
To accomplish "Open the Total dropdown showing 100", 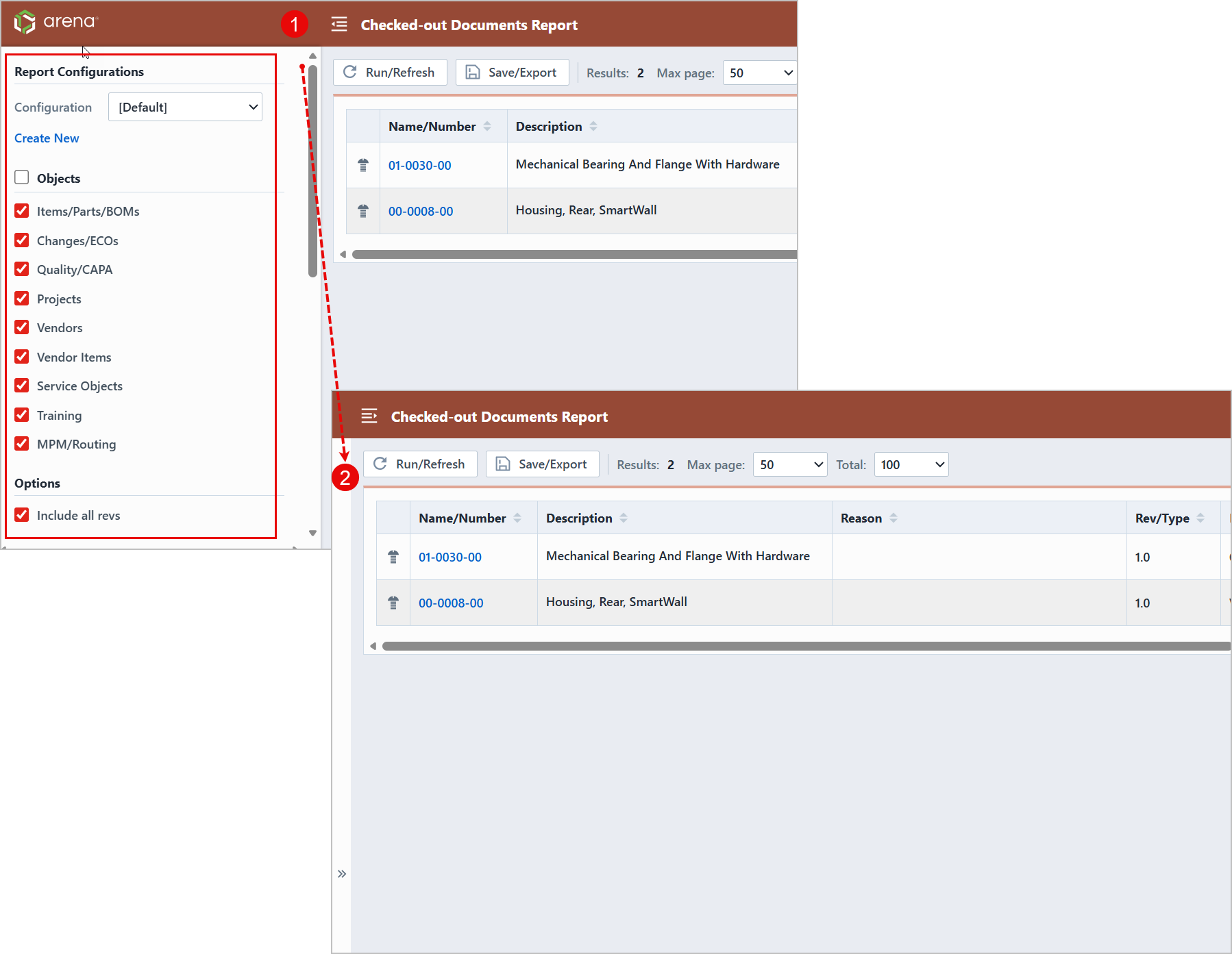I will 911,464.
